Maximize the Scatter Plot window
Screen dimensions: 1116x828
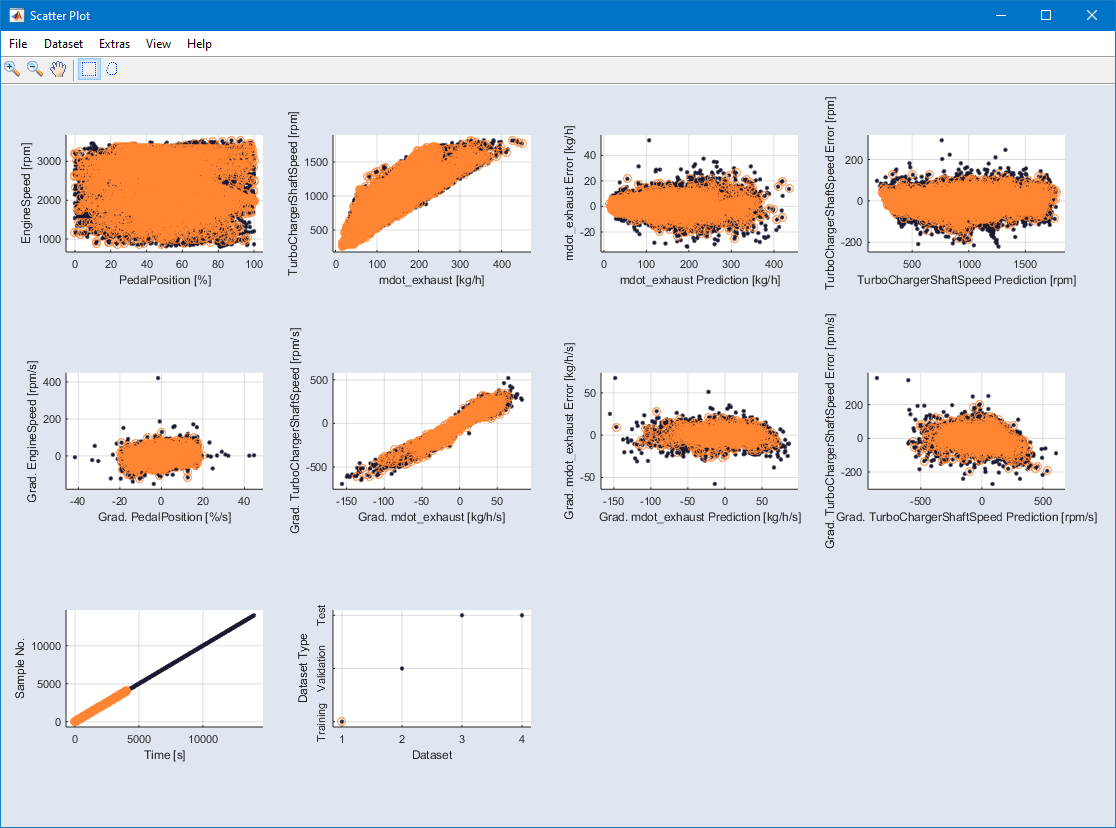pyautogui.click(x=1046, y=15)
